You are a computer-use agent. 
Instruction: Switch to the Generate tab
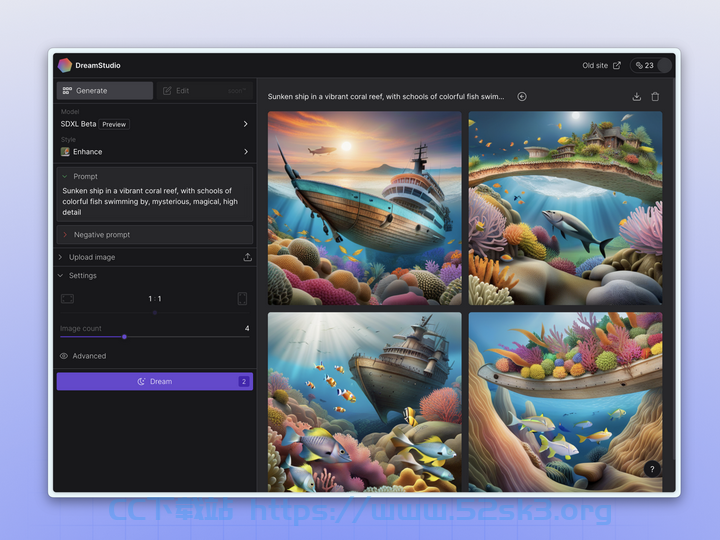coord(105,90)
